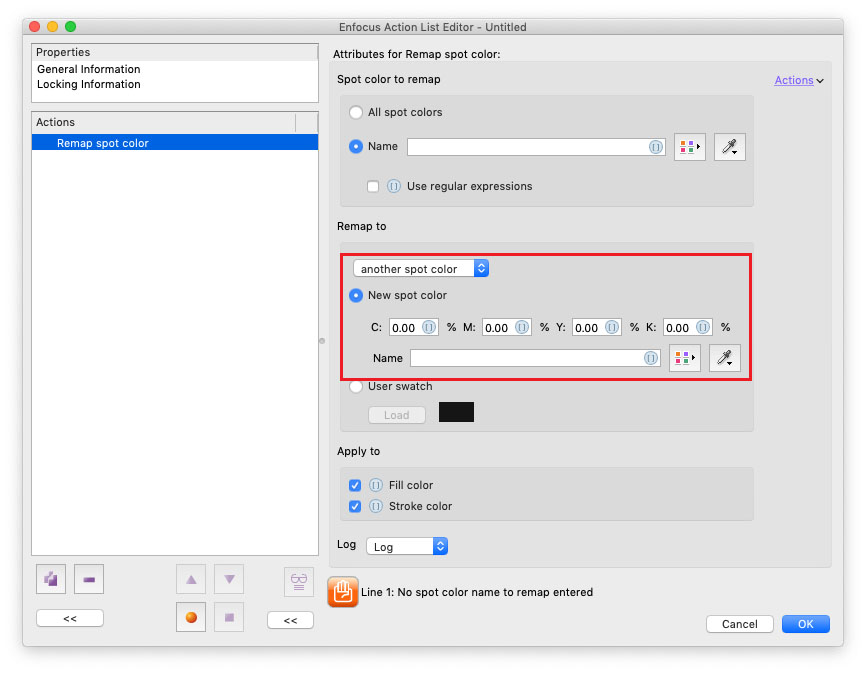Select Remap spot color action row

[175, 143]
